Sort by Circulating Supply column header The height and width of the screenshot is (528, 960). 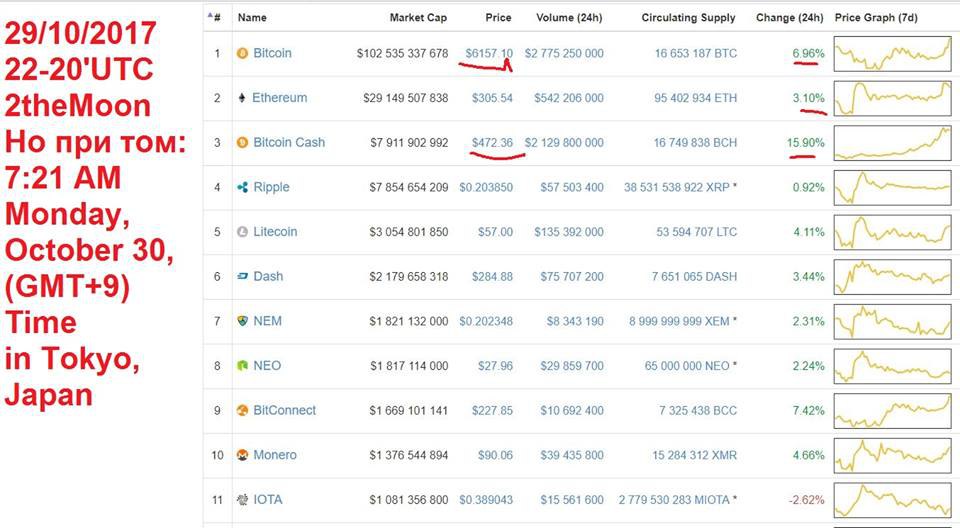click(688, 18)
